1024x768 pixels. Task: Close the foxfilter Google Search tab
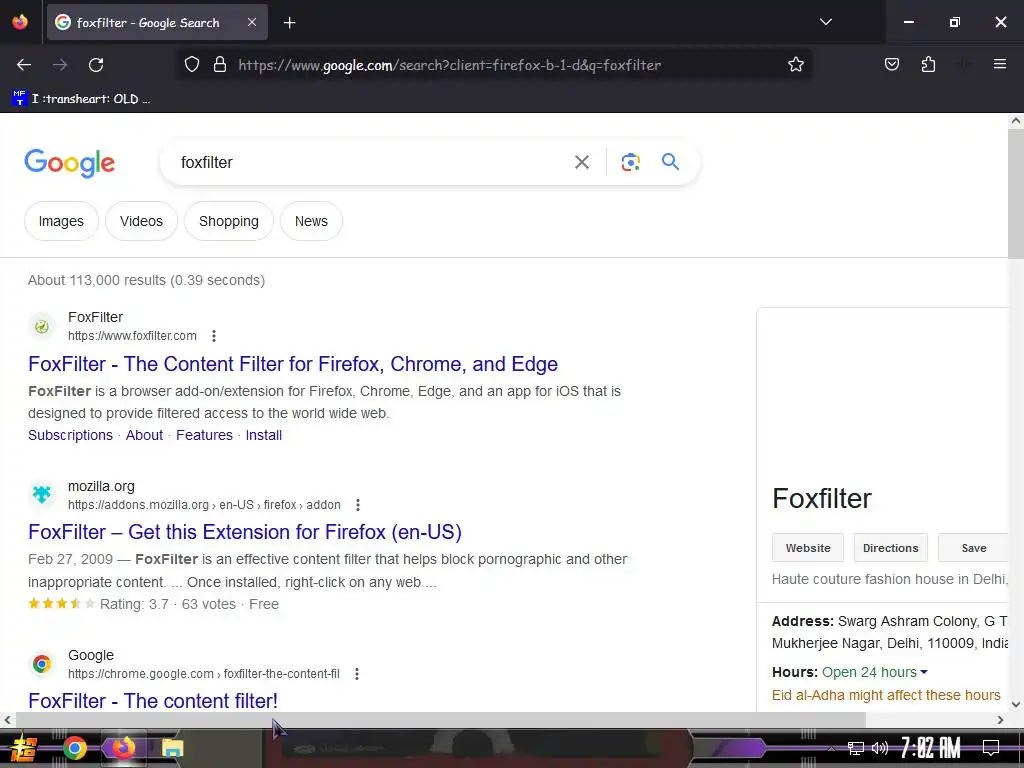[252, 22]
